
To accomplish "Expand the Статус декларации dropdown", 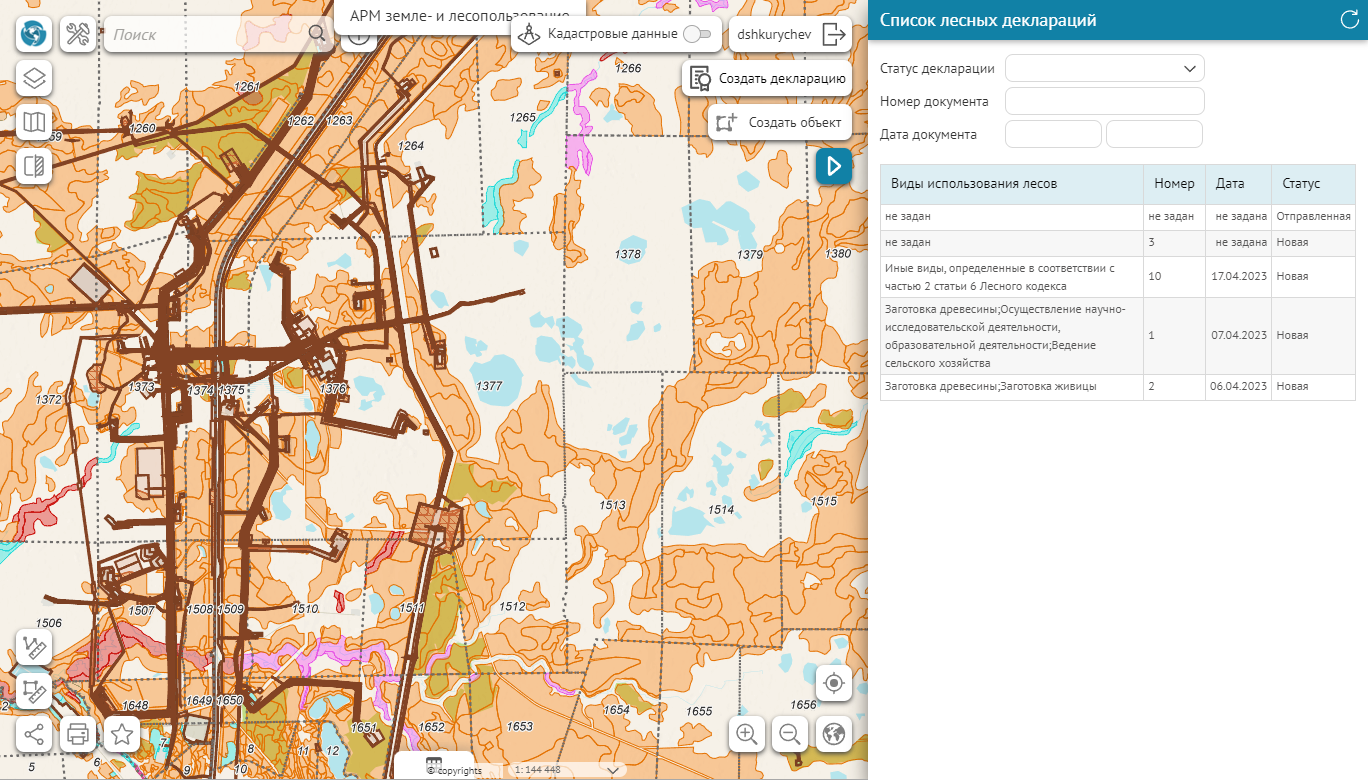I will click(x=1104, y=68).
